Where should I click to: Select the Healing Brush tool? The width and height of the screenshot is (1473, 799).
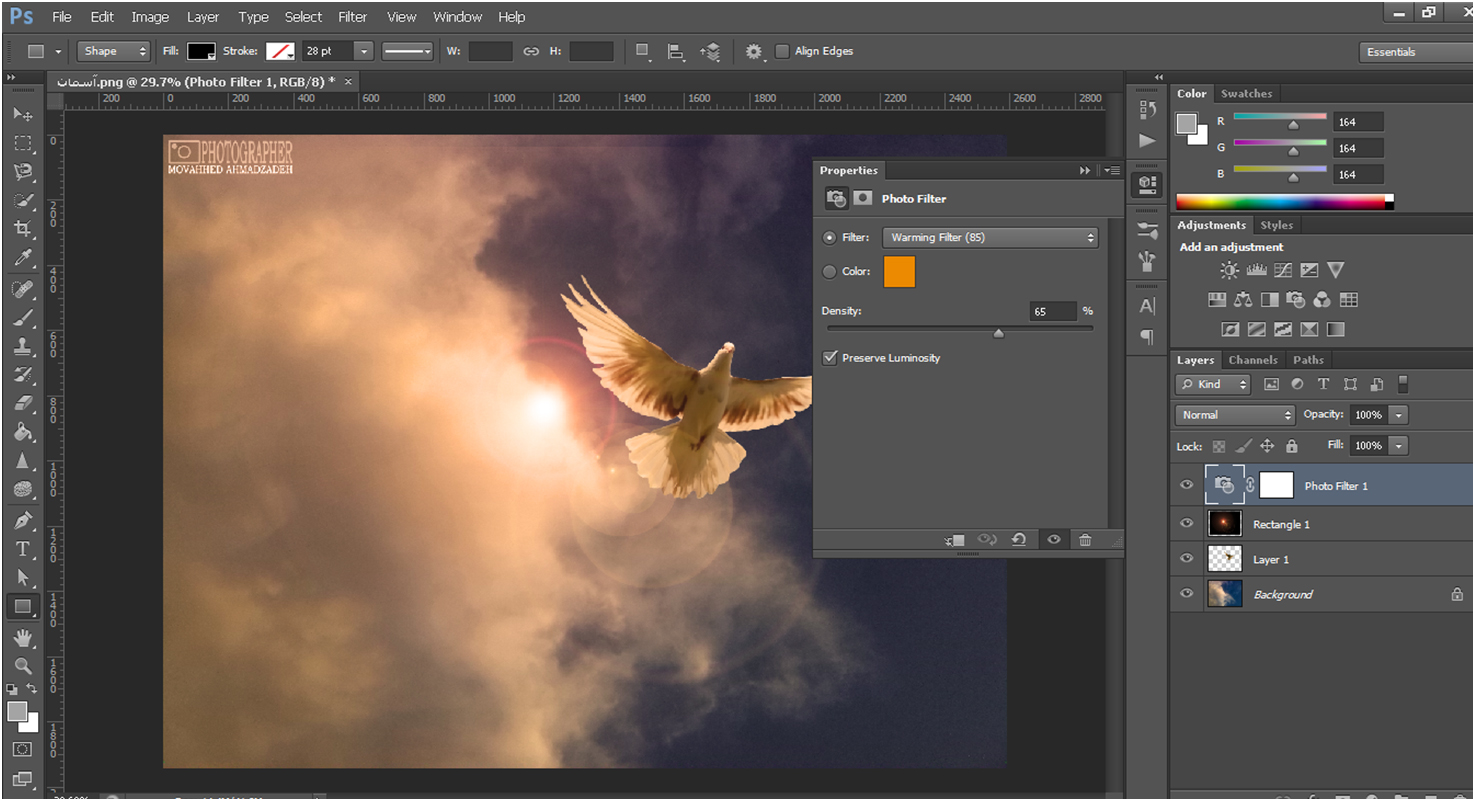click(x=22, y=289)
